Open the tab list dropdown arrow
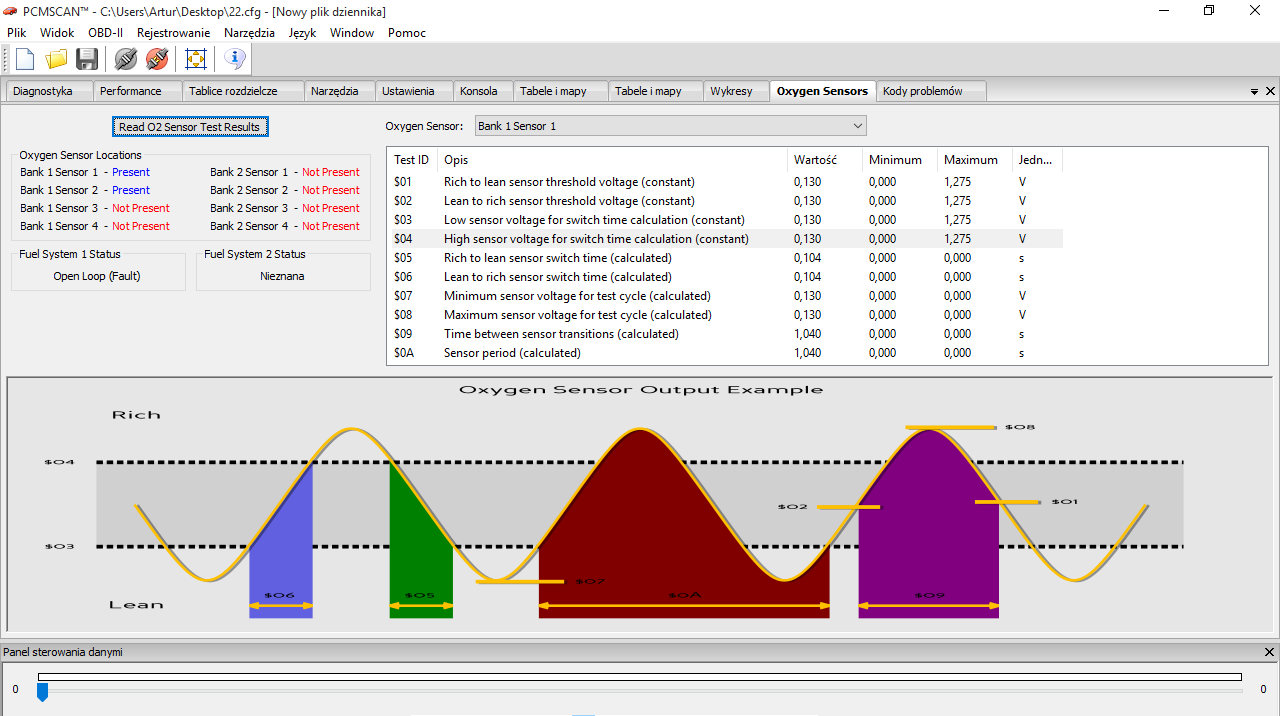1280x716 pixels. 1254,92
